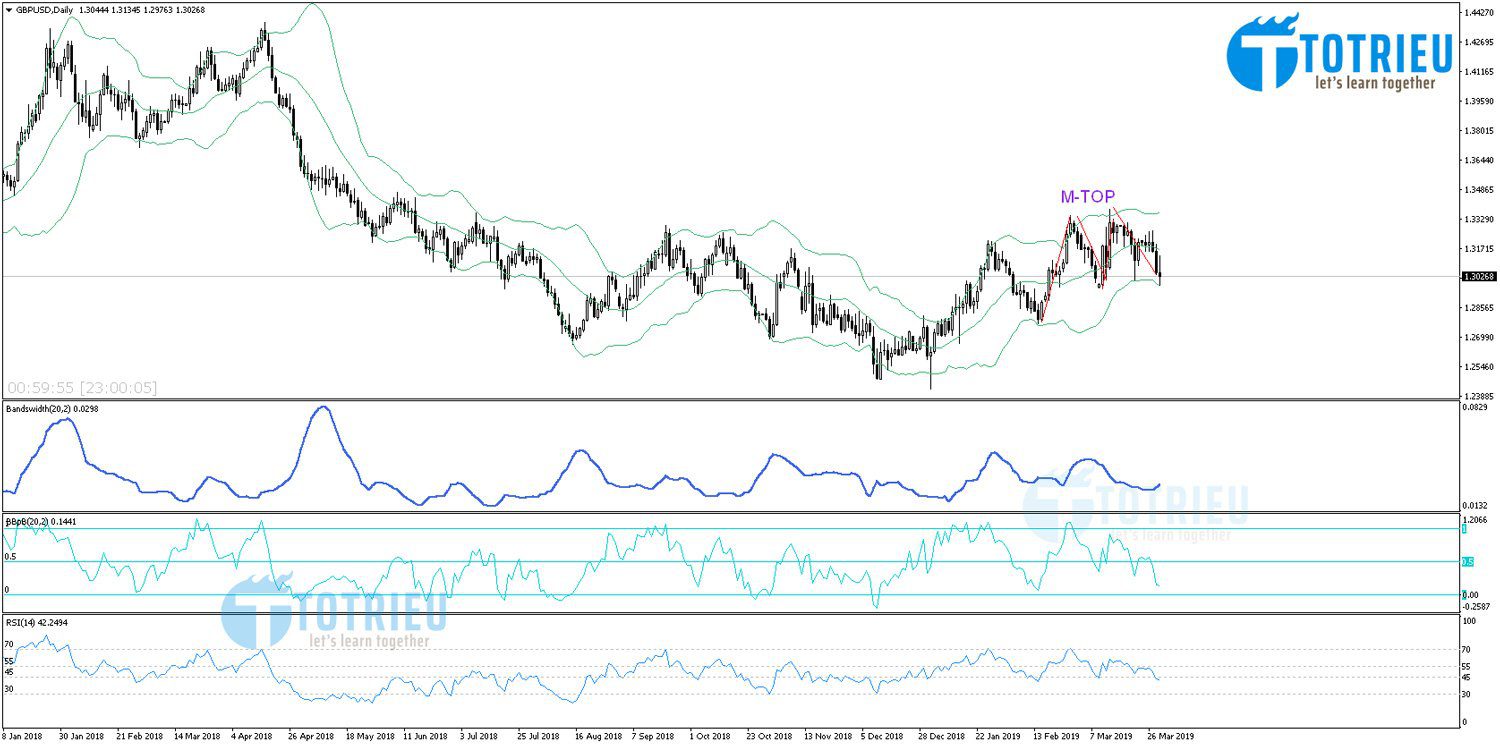Select the 0.5 level line in BBpB pane
Screen dimensions: 1500x746
coord(400,562)
